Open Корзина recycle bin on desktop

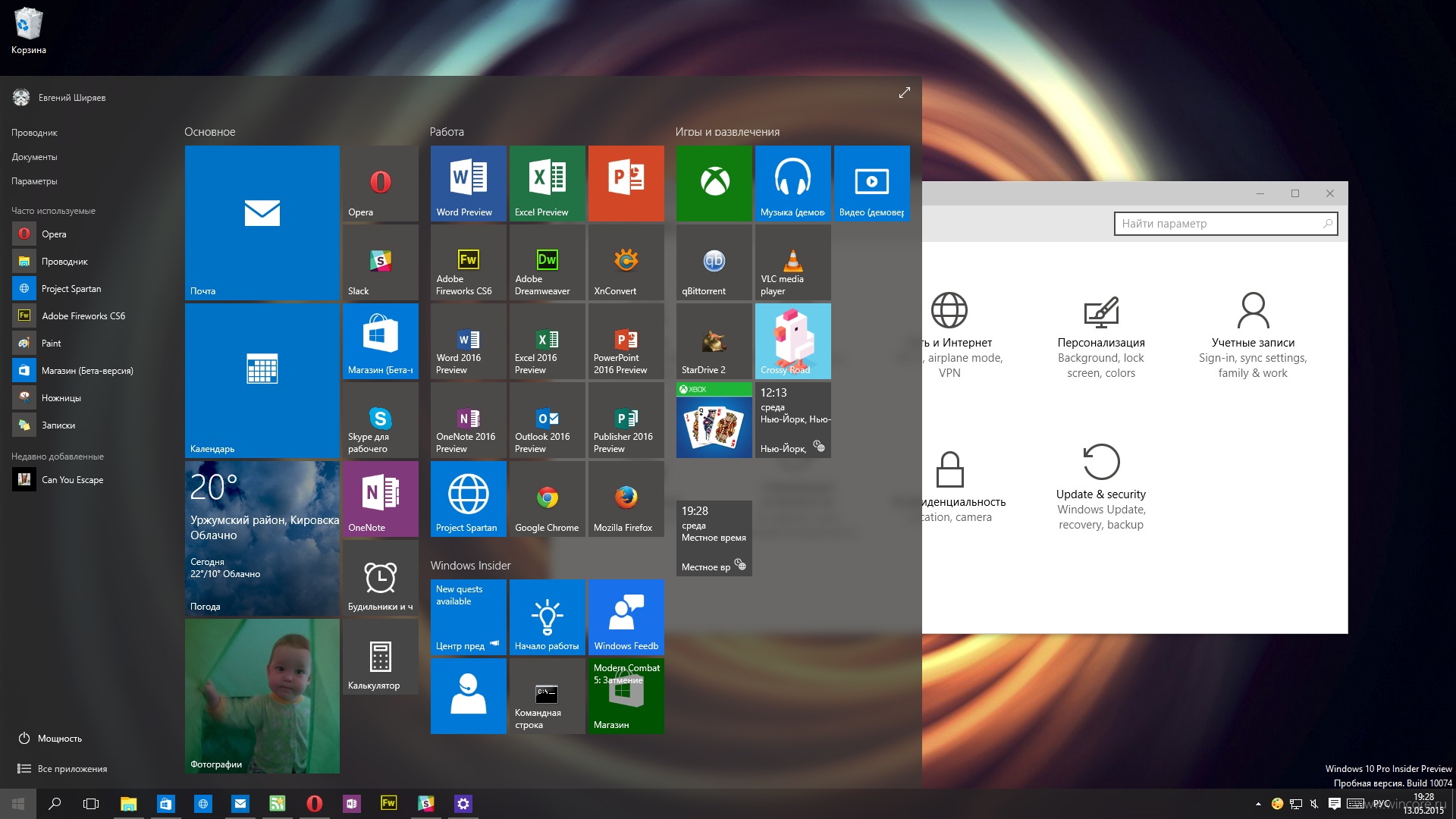tap(29, 30)
